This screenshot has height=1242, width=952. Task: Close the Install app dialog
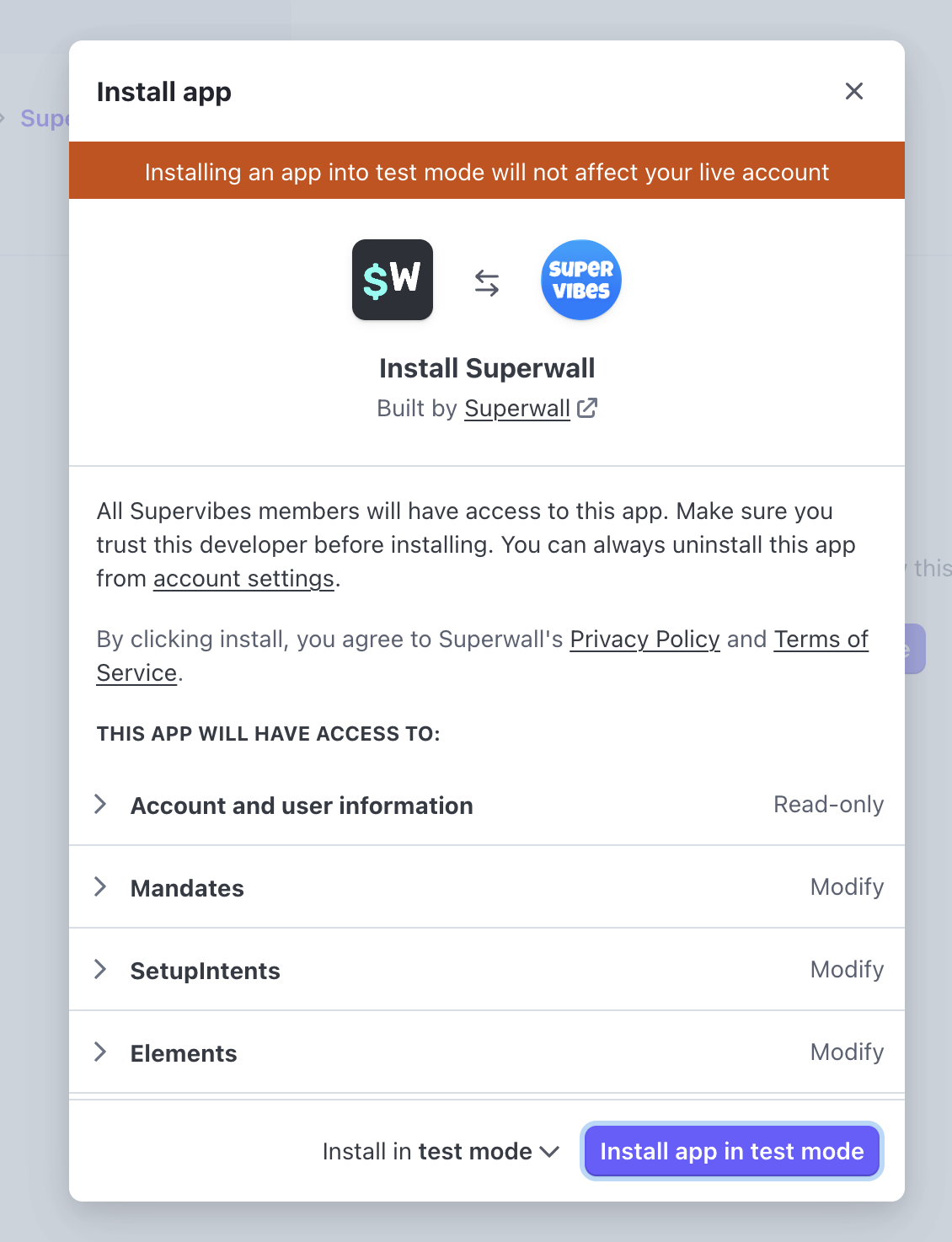pos(854,91)
